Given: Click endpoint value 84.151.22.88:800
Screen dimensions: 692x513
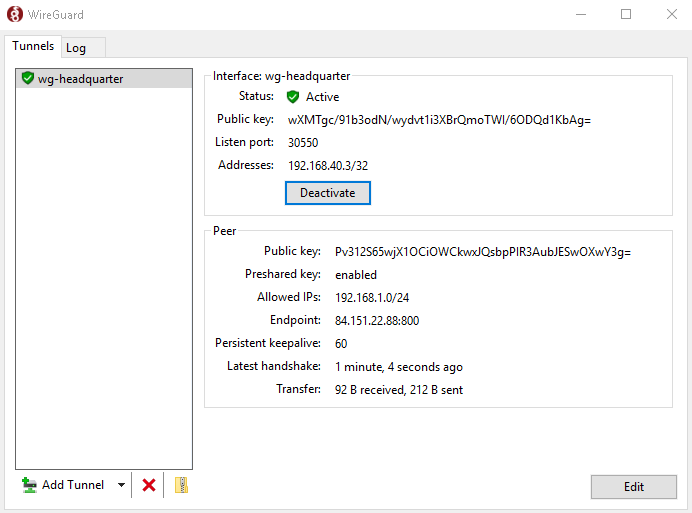Looking at the screenshot, I should [x=377, y=321].
